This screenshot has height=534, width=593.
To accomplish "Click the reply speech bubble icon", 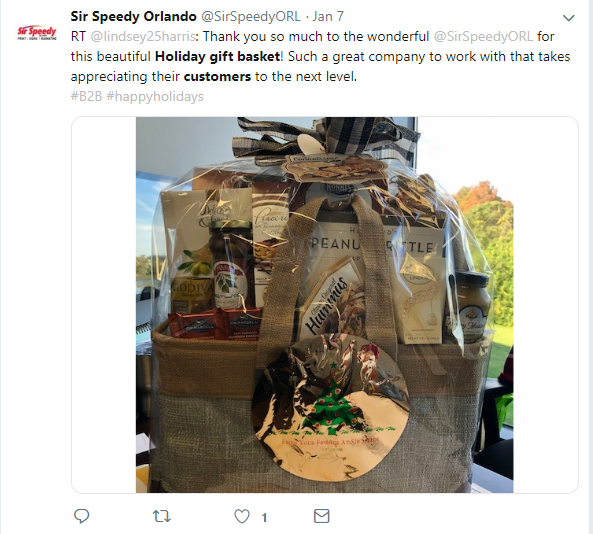I will 81,516.
